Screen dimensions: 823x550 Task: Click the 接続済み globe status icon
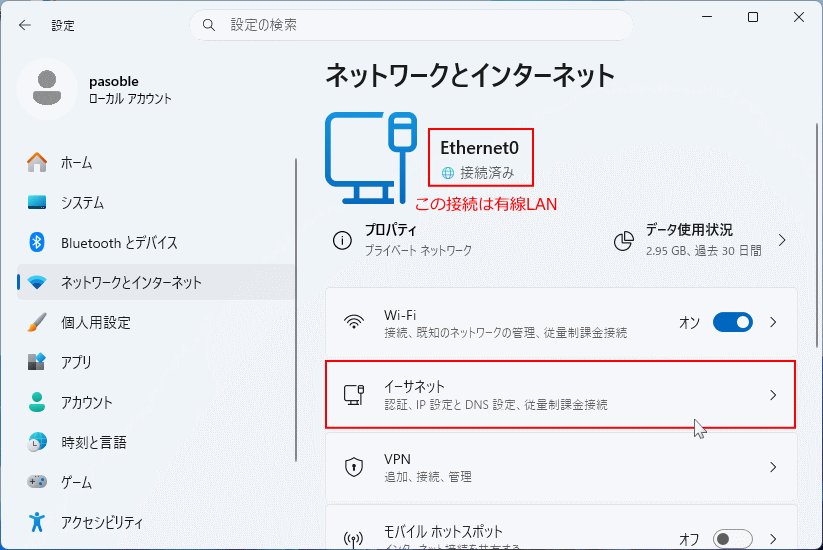click(448, 173)
